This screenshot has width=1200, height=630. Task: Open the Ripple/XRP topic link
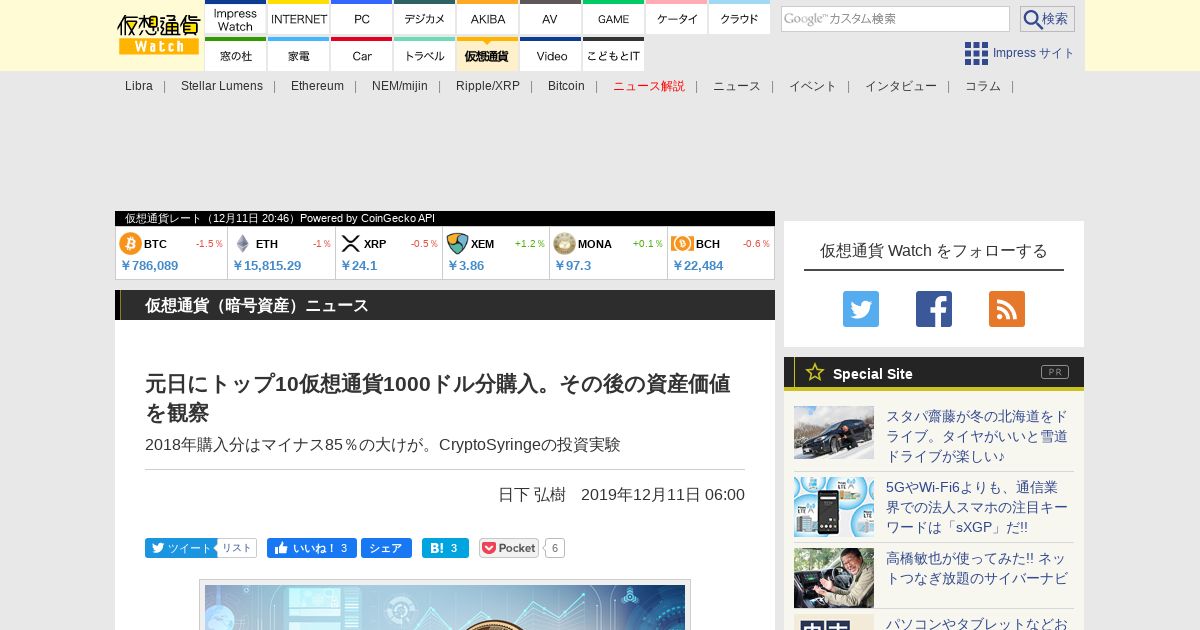488,86
